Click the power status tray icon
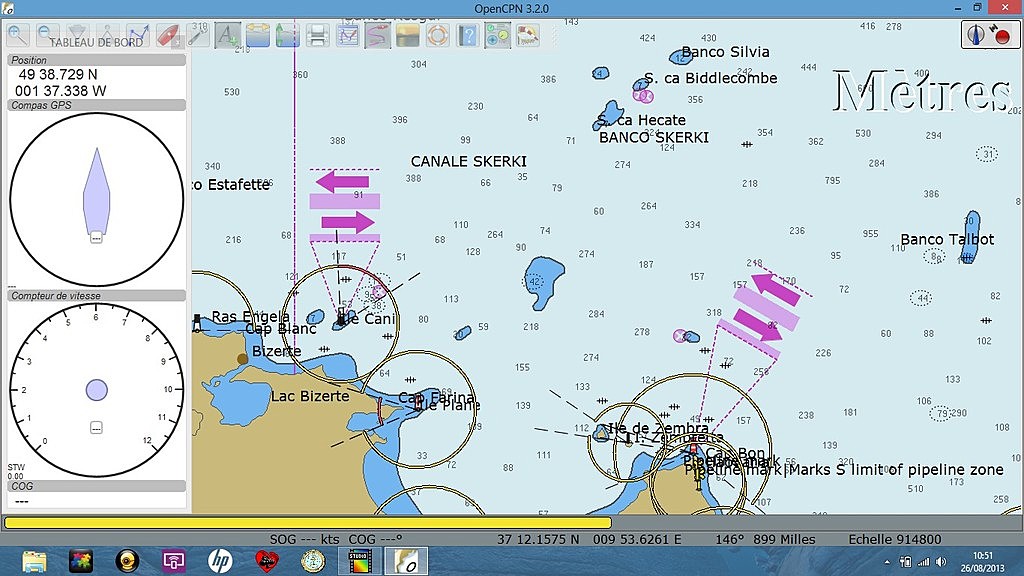The width and height of the screenshot is (1024, 576). point(906,562)
